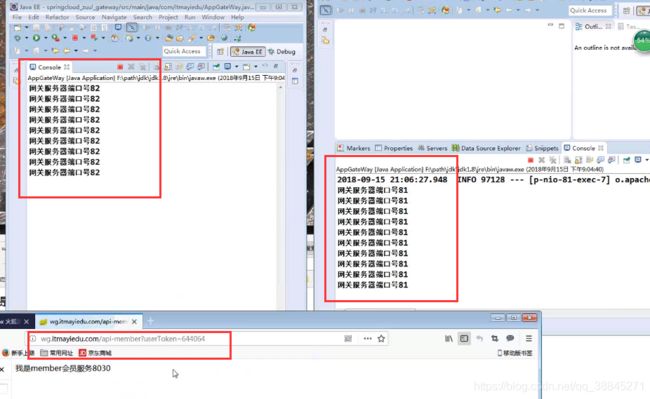Open Run menu in left Eclipse window
650x399 pixels.
point(190,17)
